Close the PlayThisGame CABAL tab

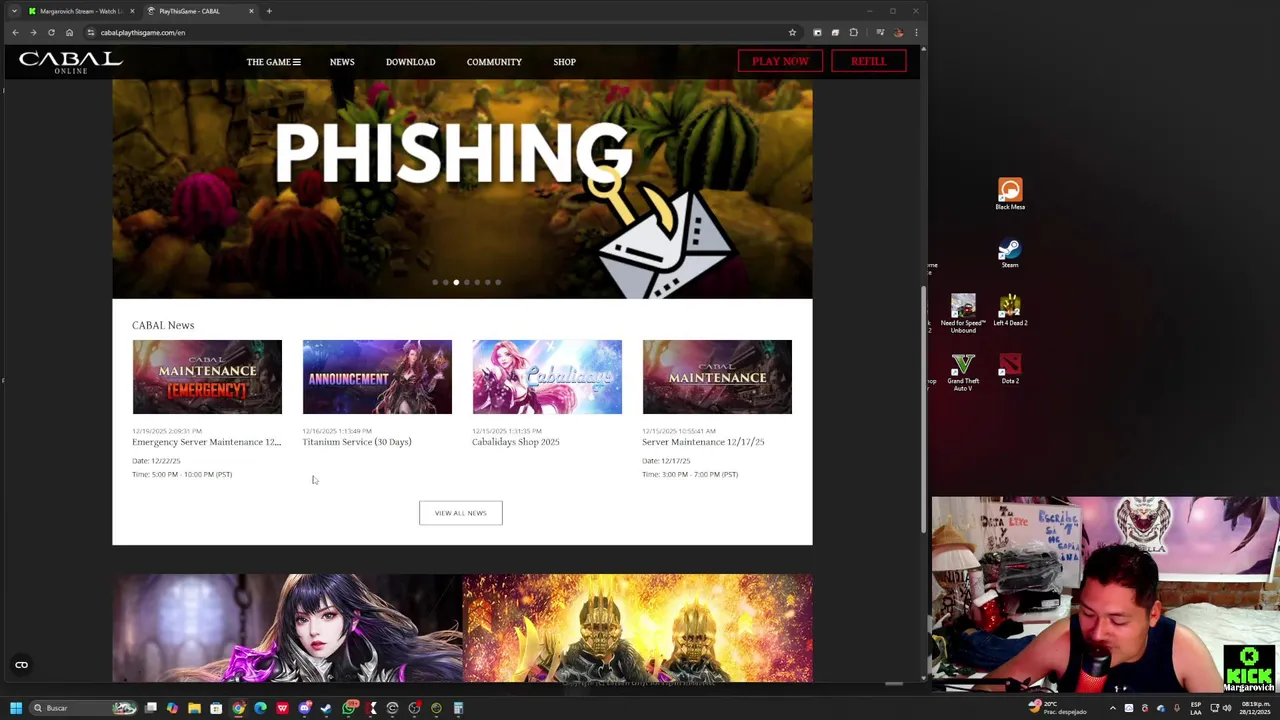pyautogui.click(x=251, y=11)
